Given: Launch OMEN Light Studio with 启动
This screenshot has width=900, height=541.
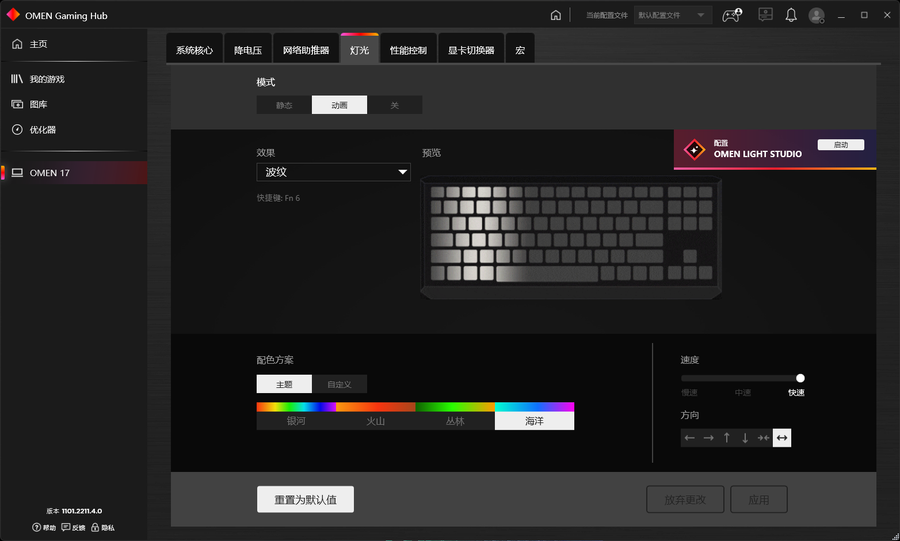Looking at the screenshot, I should (x=841, y=145).
